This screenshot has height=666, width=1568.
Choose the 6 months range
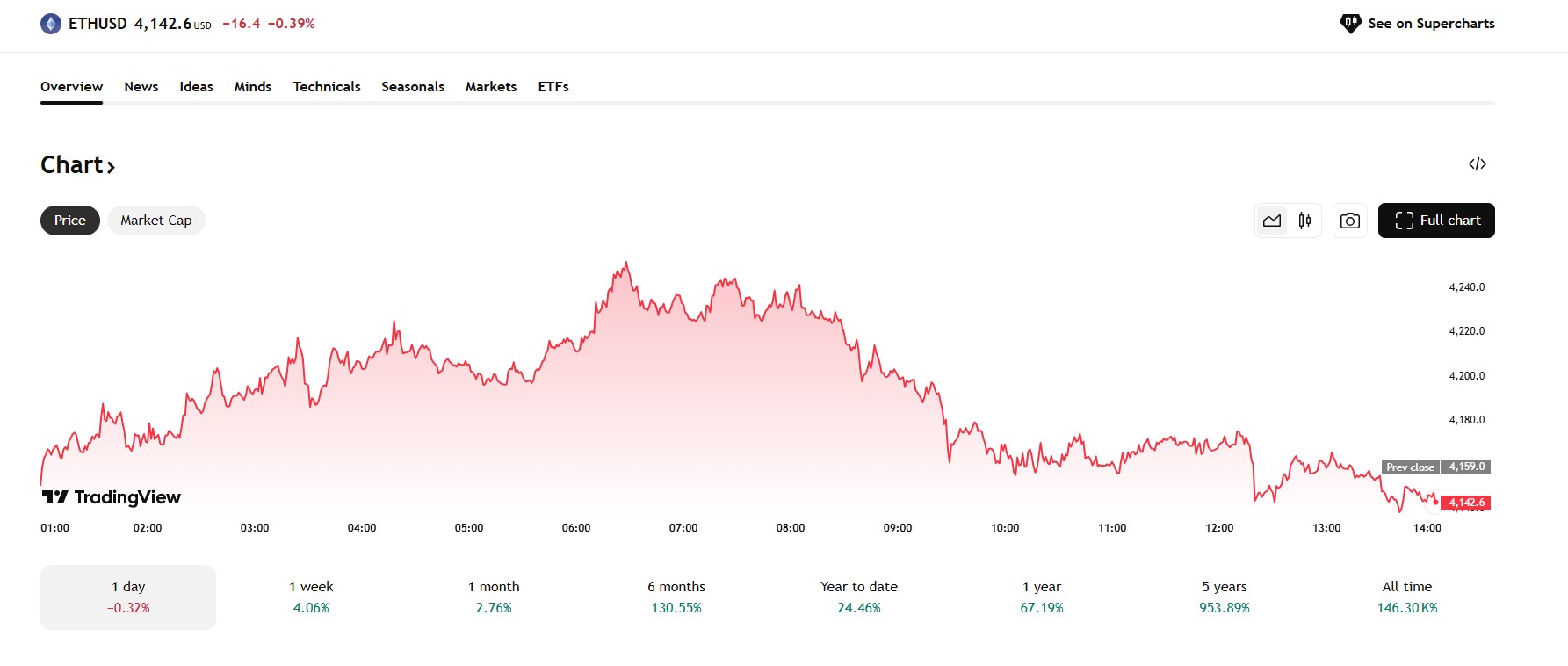point(676,597)
